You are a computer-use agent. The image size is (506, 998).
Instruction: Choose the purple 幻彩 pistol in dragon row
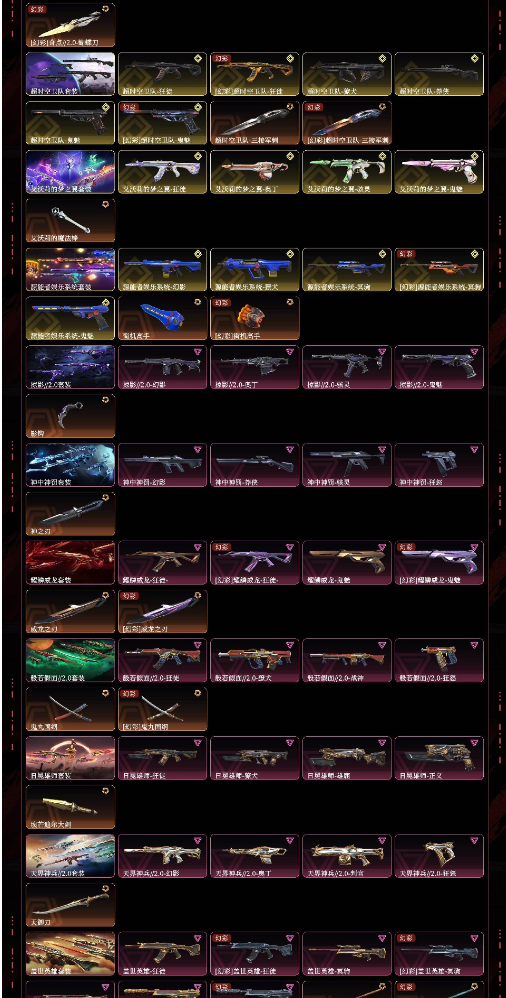coord(439,563)
